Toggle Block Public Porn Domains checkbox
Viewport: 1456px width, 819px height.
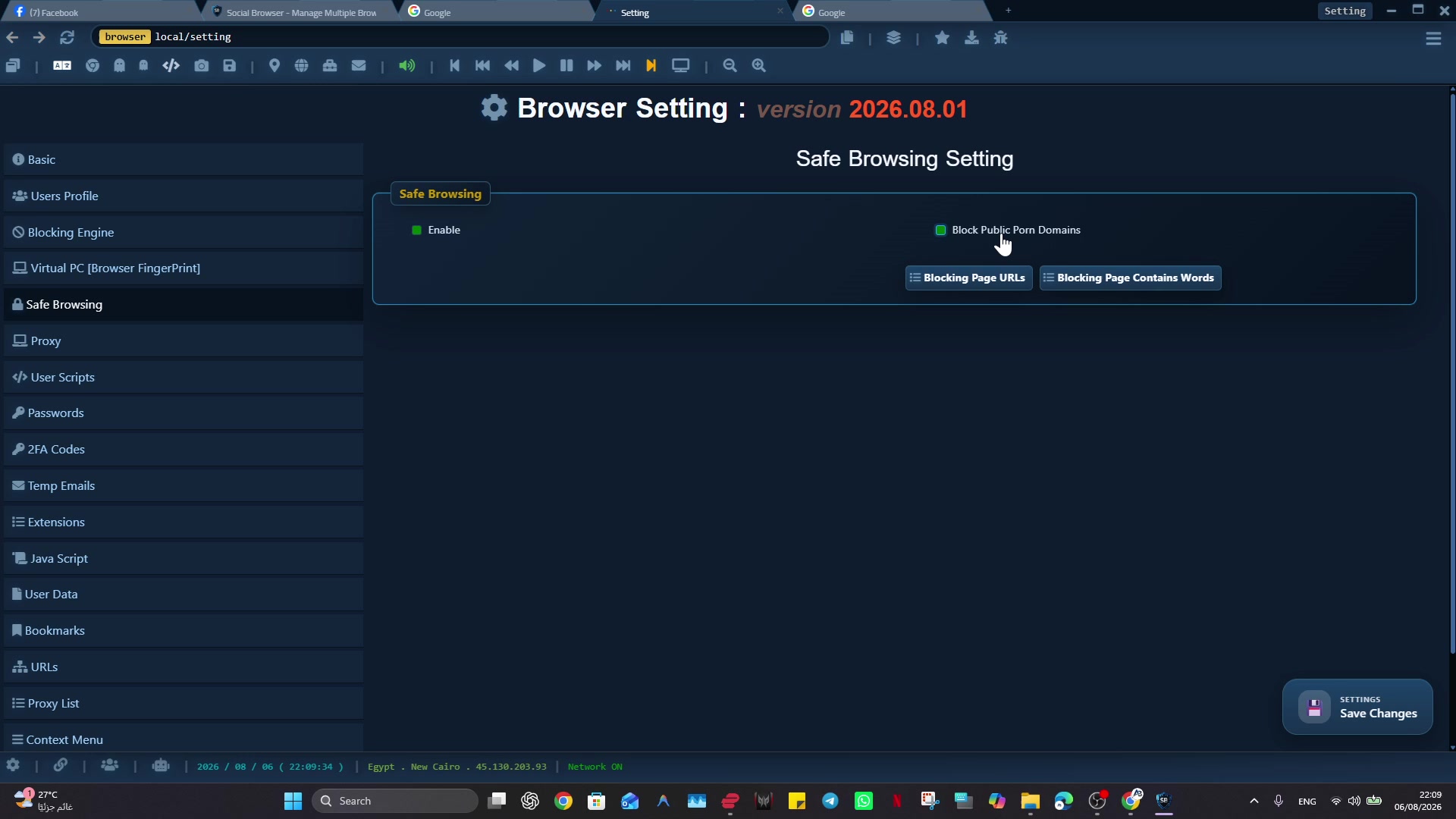click(940, 231)
